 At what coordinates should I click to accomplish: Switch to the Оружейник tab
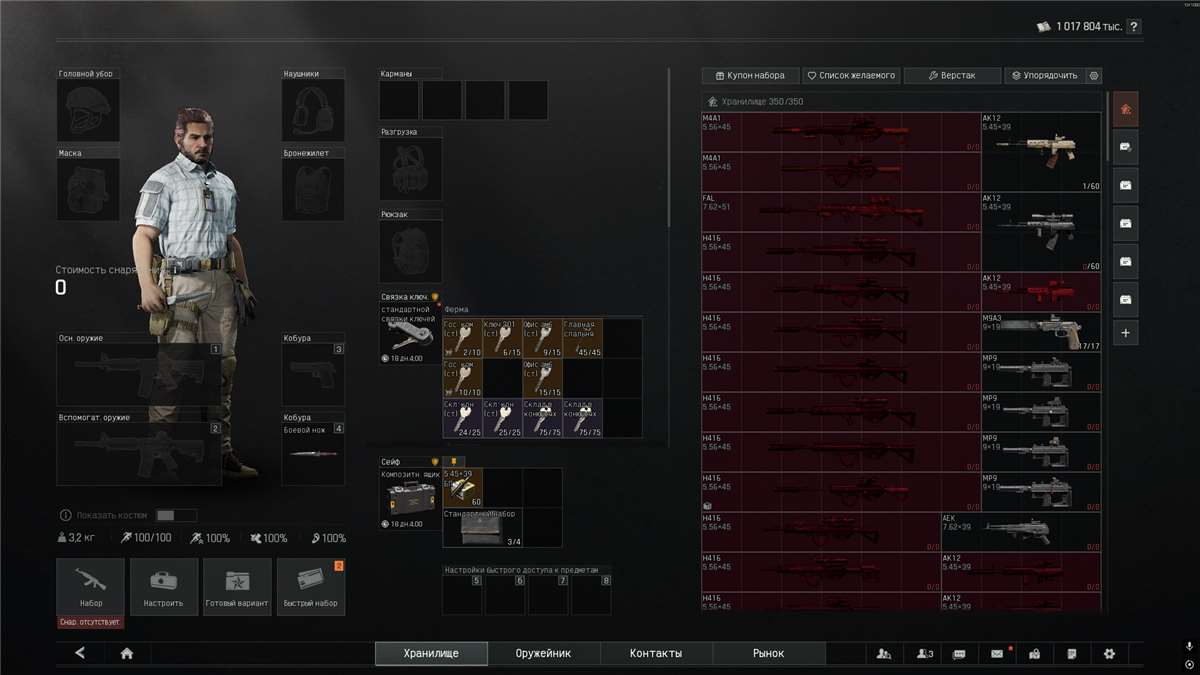click(543, 653)
